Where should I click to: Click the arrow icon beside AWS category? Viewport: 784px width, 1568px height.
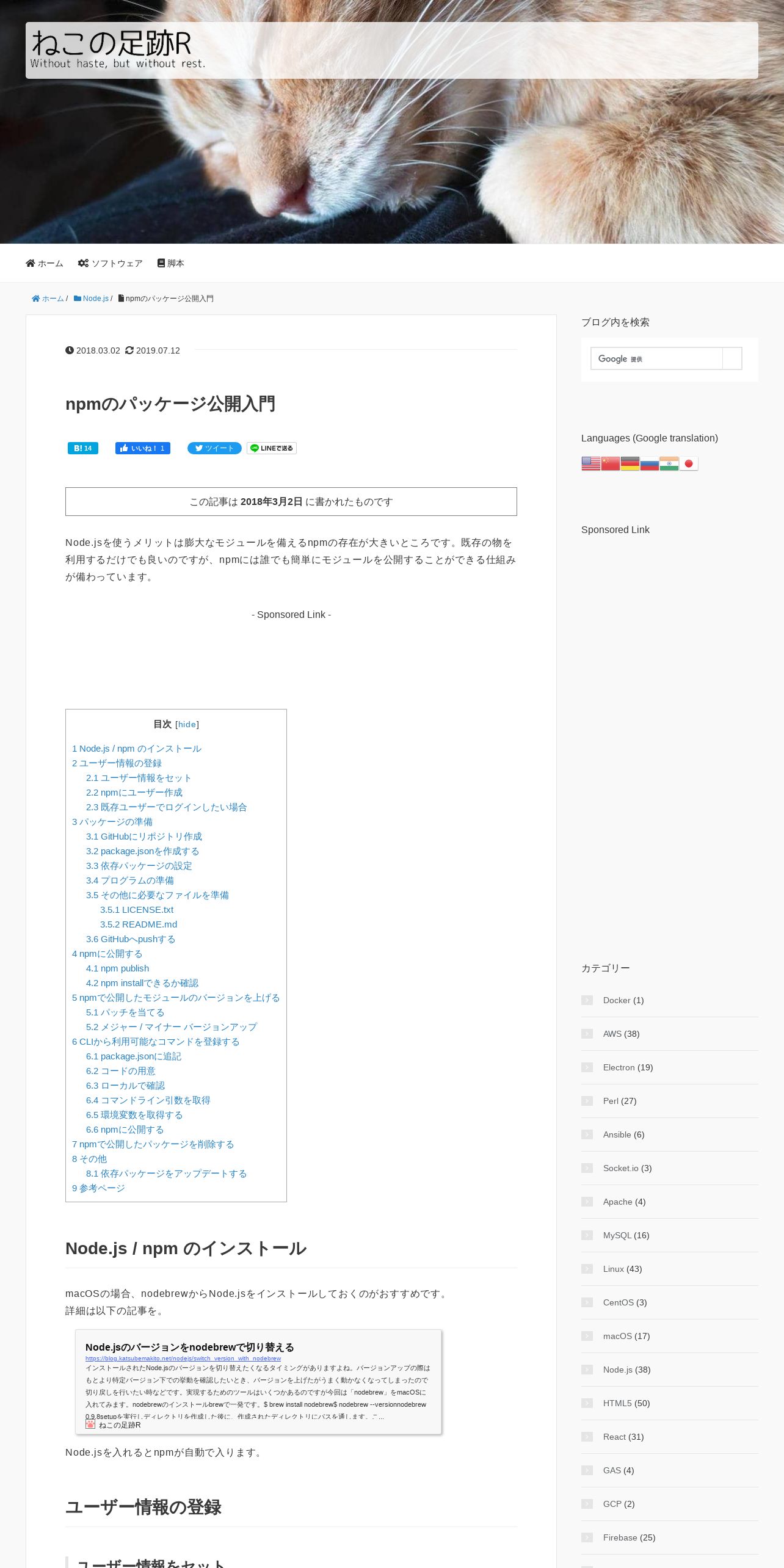587,1034
